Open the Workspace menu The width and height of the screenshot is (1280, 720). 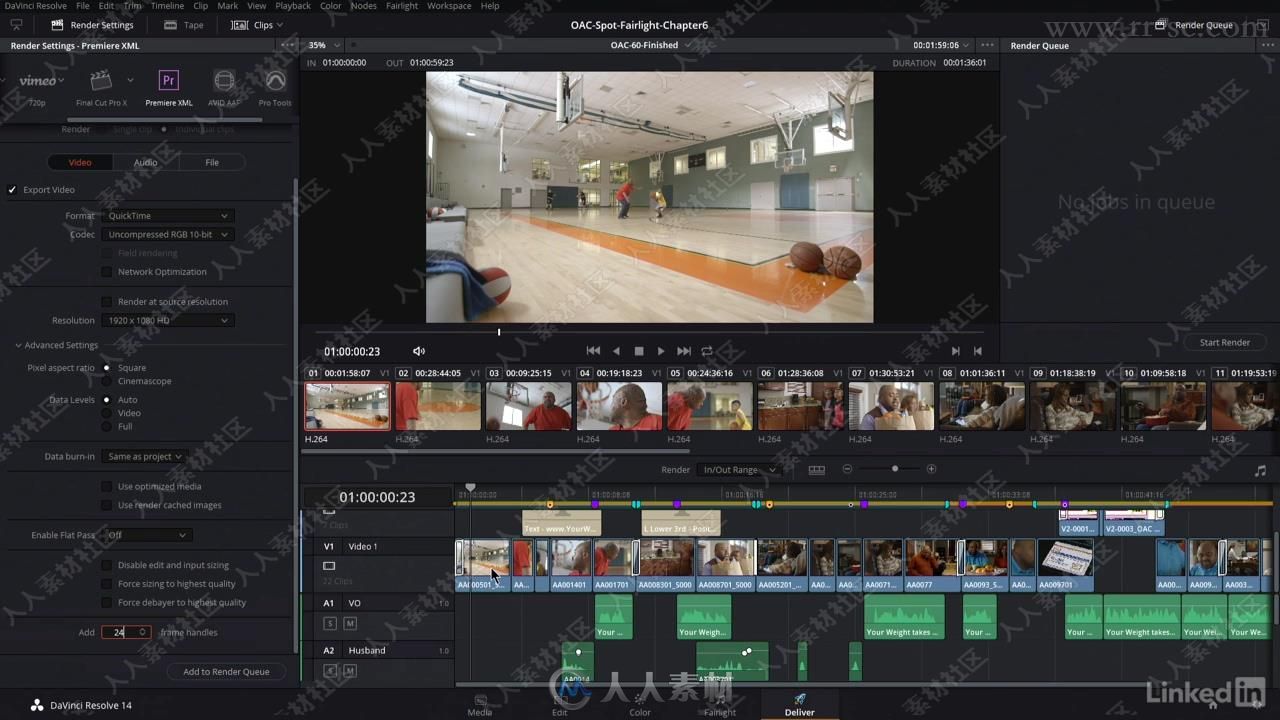[449, 6]
